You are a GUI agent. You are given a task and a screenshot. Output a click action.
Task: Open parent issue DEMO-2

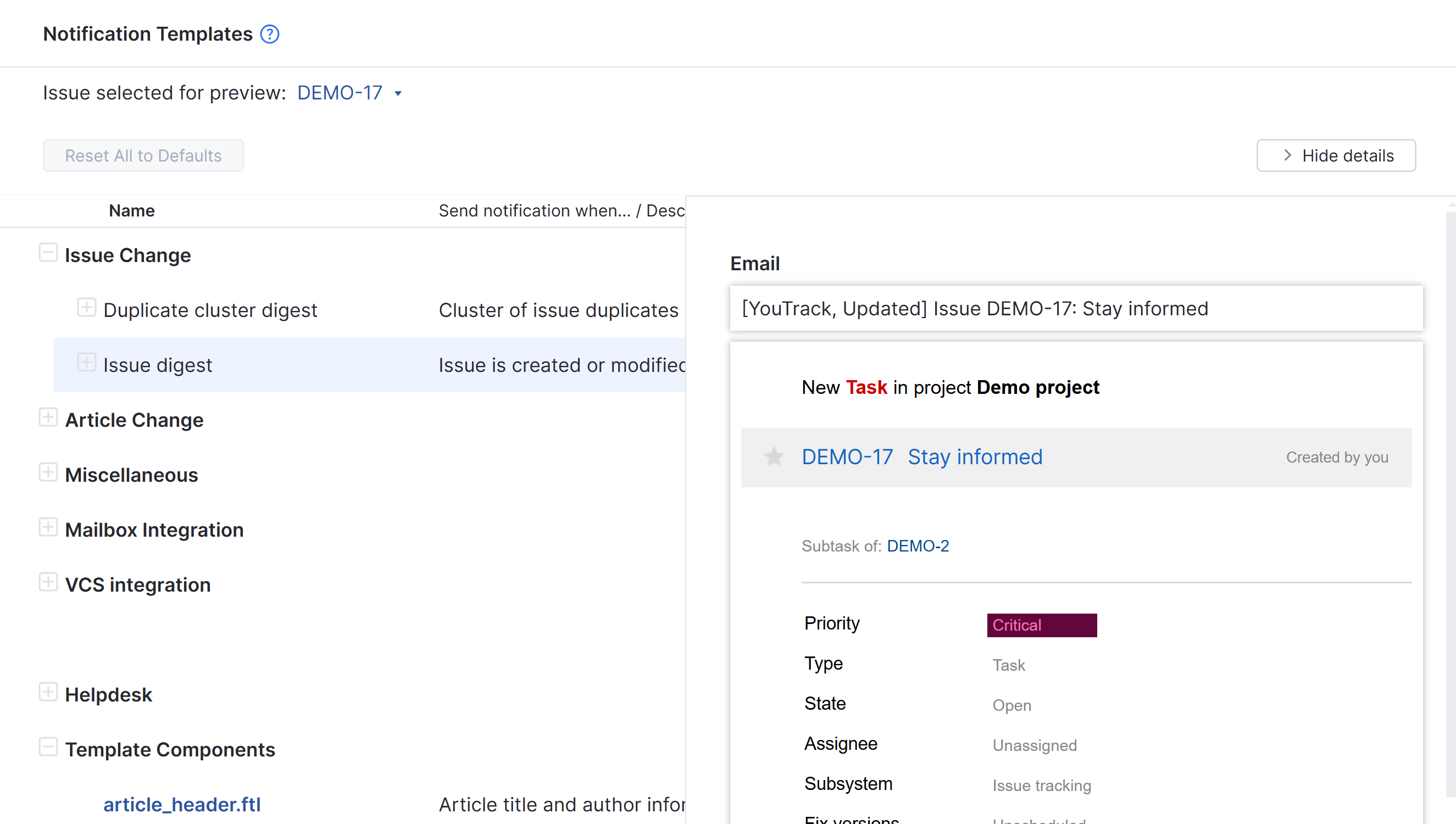pos(918,545)
